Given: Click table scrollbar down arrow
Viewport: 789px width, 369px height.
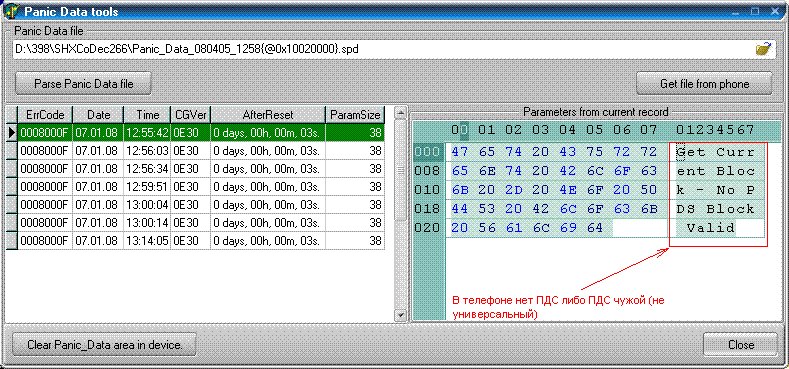Looking at the screenshot, I should point(401,315).
